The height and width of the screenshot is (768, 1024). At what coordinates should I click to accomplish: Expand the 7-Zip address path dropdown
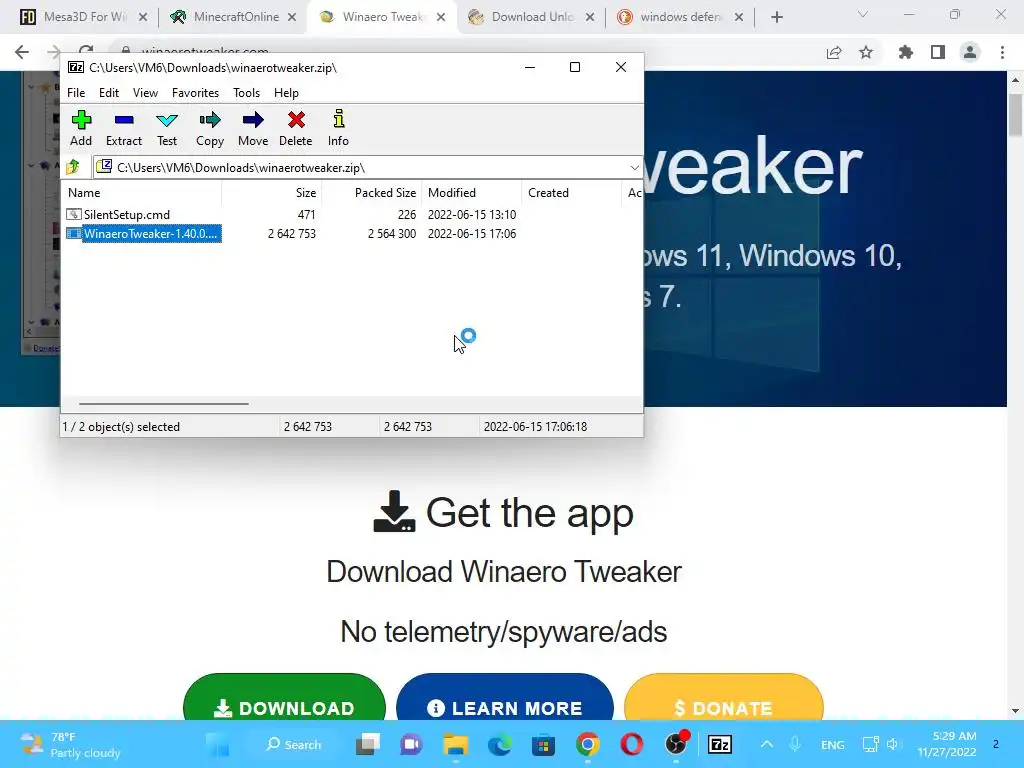634,168
